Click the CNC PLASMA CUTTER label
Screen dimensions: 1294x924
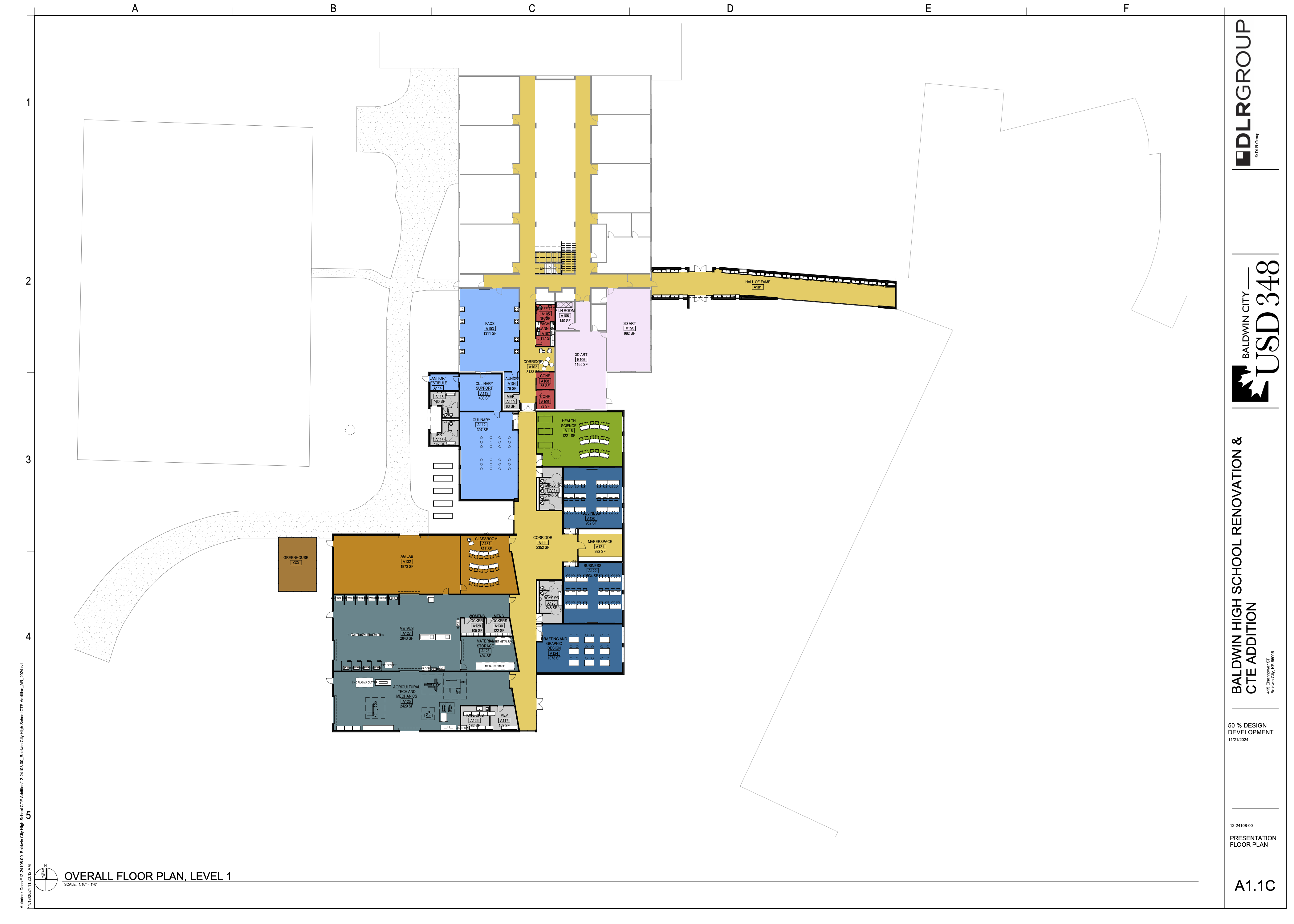(364, 682)
